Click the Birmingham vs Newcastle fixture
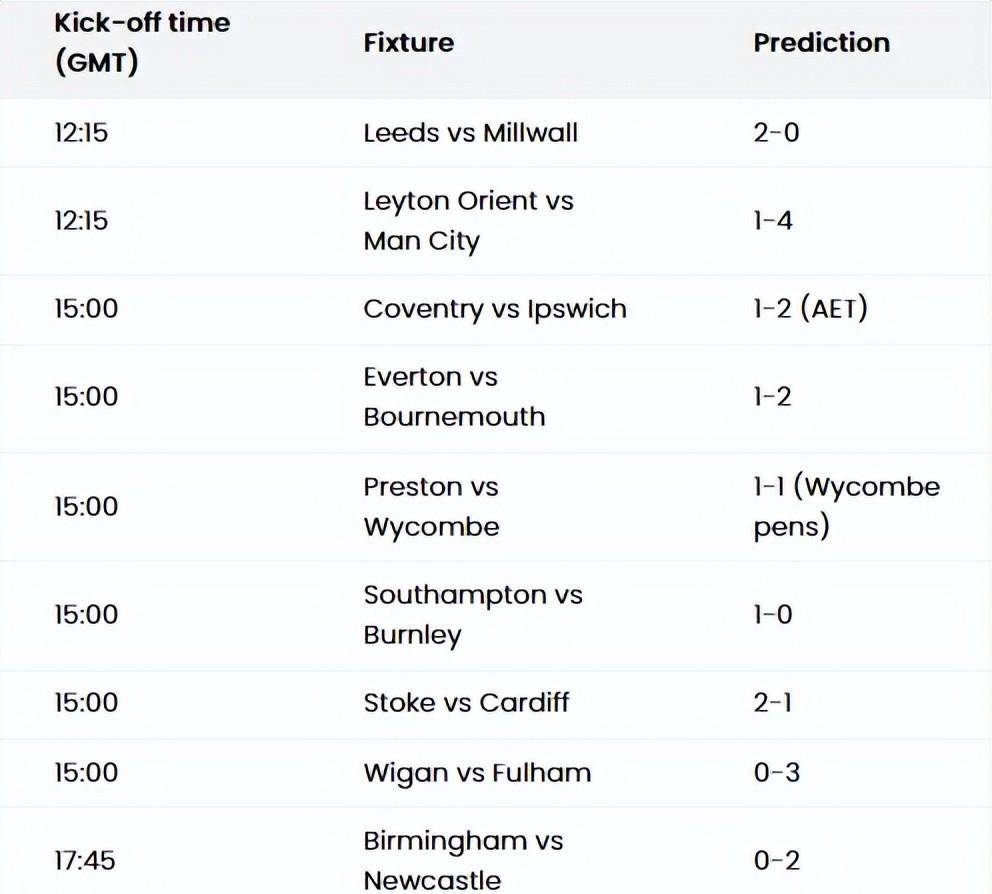 click(463, 861)
